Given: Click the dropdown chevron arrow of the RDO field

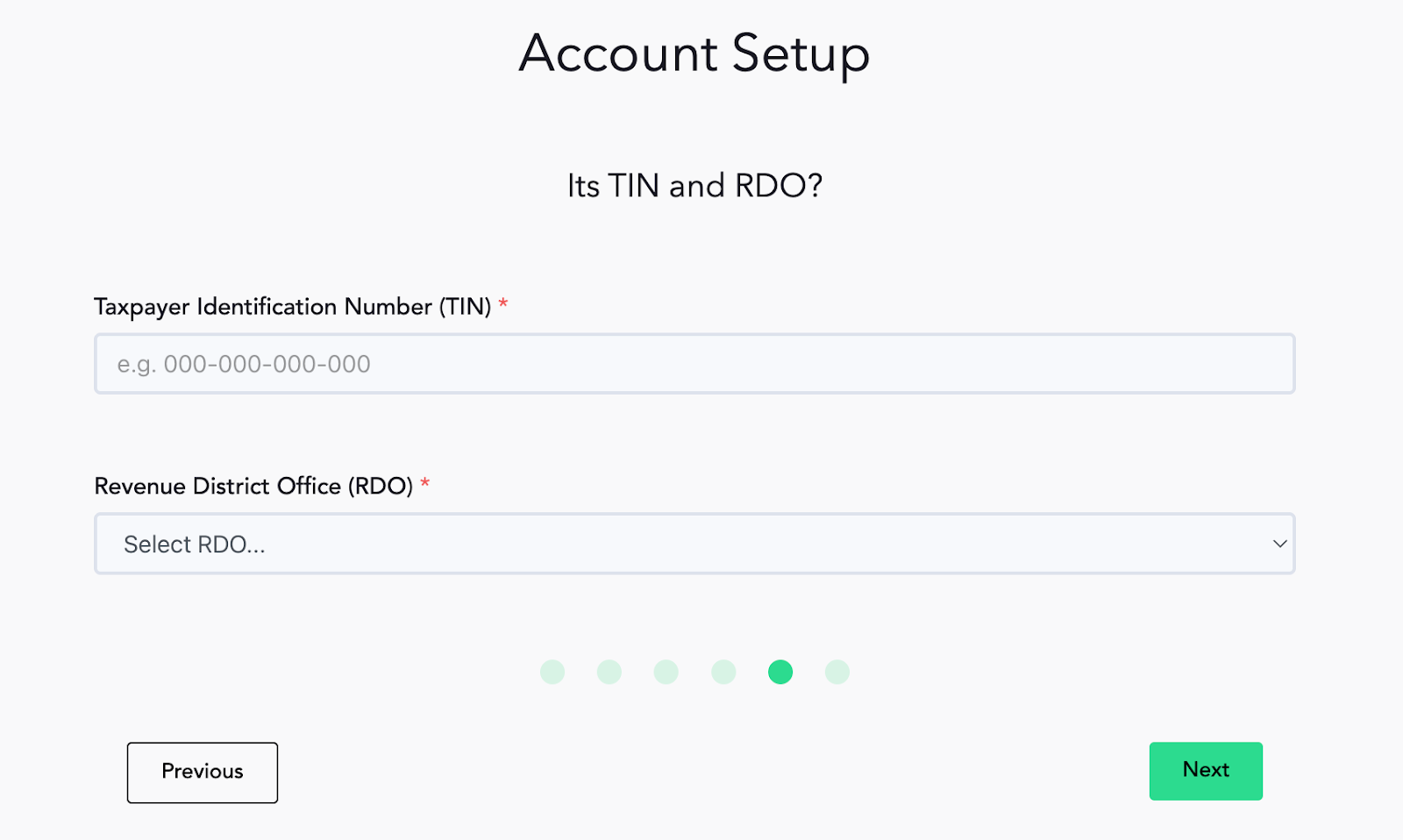Looking at the screenshot, I should 1279,544.
